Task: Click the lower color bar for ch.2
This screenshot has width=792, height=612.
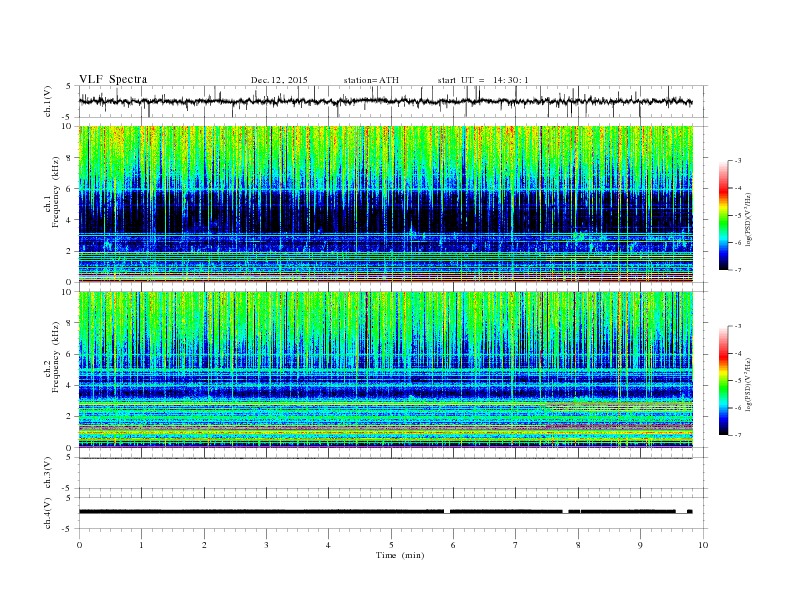Action: (x=723, y=380)
